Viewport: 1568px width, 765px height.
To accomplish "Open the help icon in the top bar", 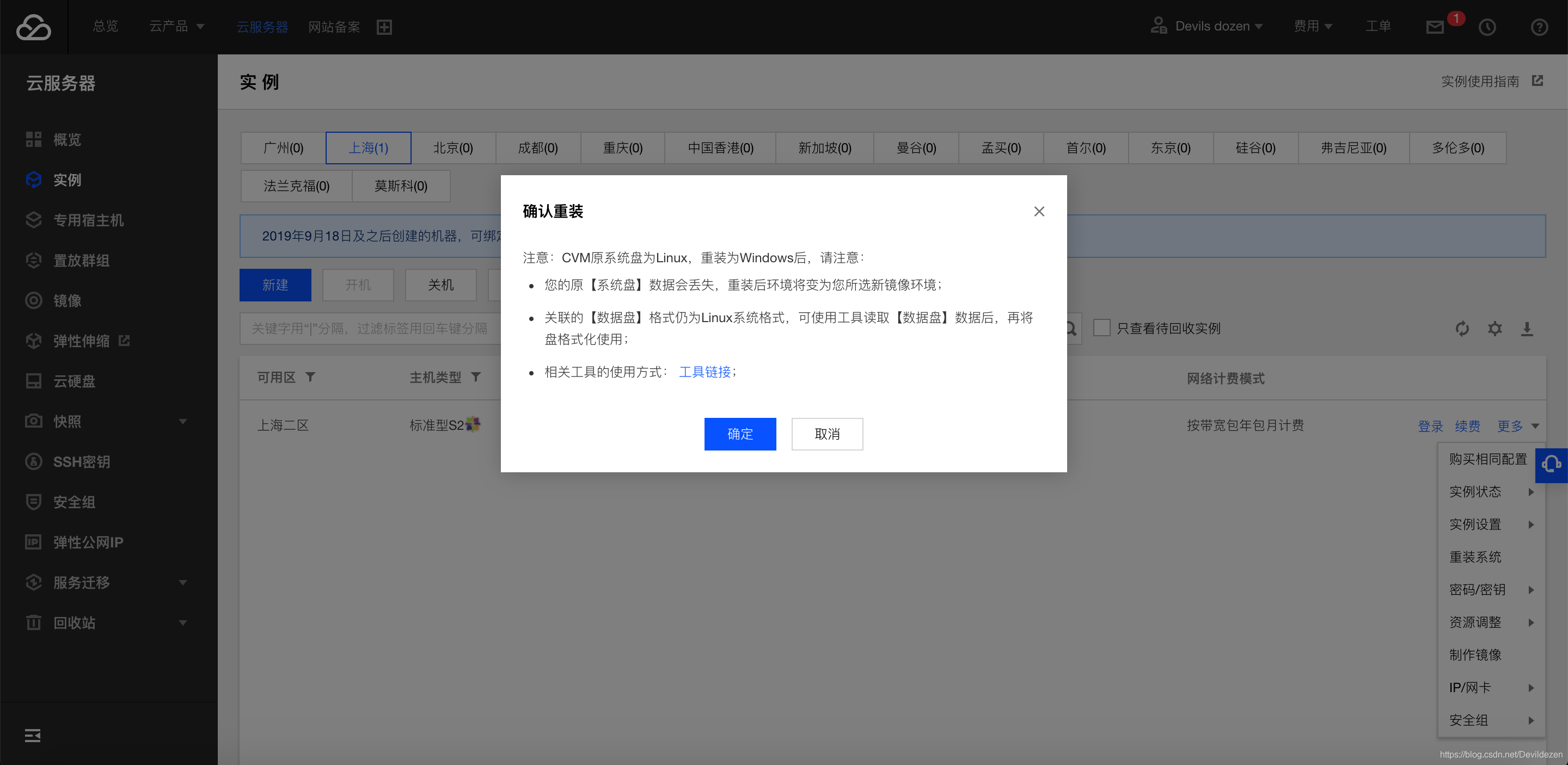I will coord(1539,27).
